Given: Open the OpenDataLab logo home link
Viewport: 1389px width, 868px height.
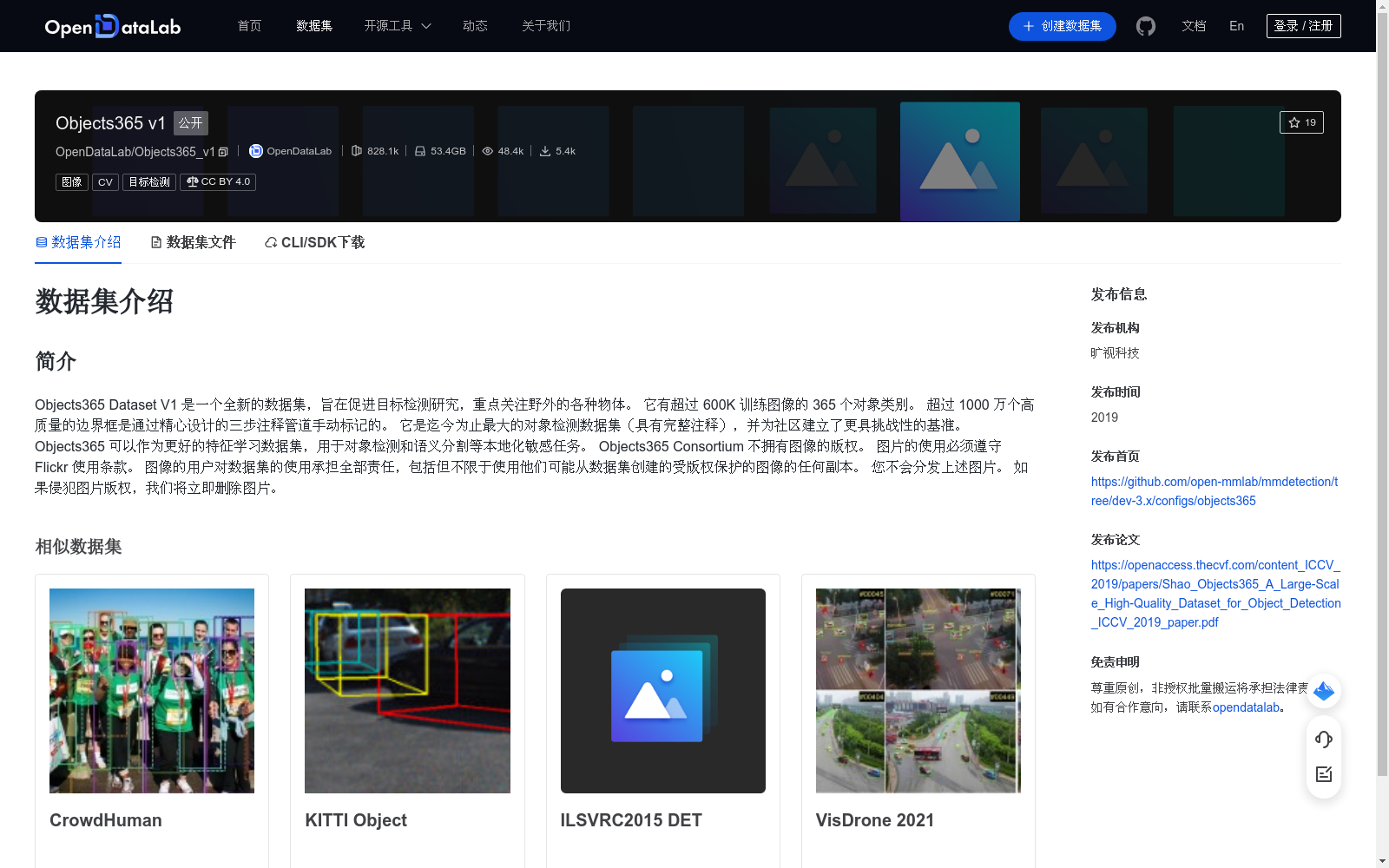Looking at the screenshot, I should click(113, 26).
